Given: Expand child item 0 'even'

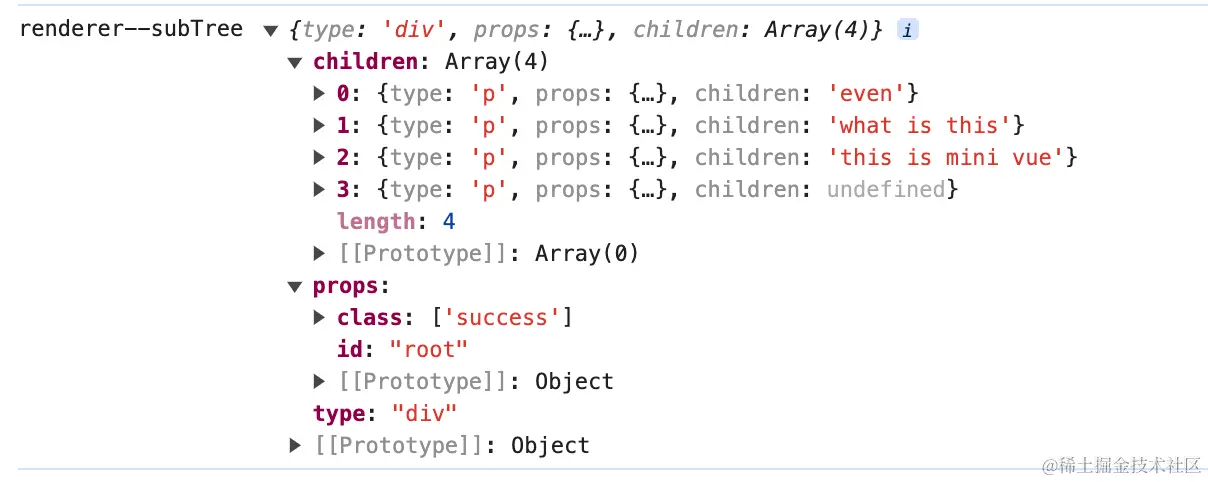Looking at the screenshot, I should (319, 94).
